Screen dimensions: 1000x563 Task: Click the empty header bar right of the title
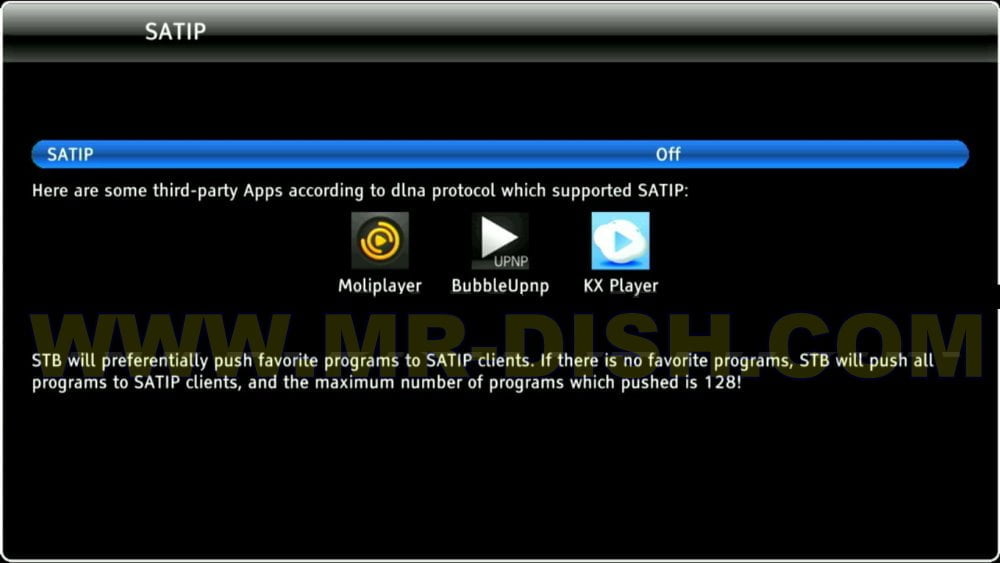click(x=600, y=31)
